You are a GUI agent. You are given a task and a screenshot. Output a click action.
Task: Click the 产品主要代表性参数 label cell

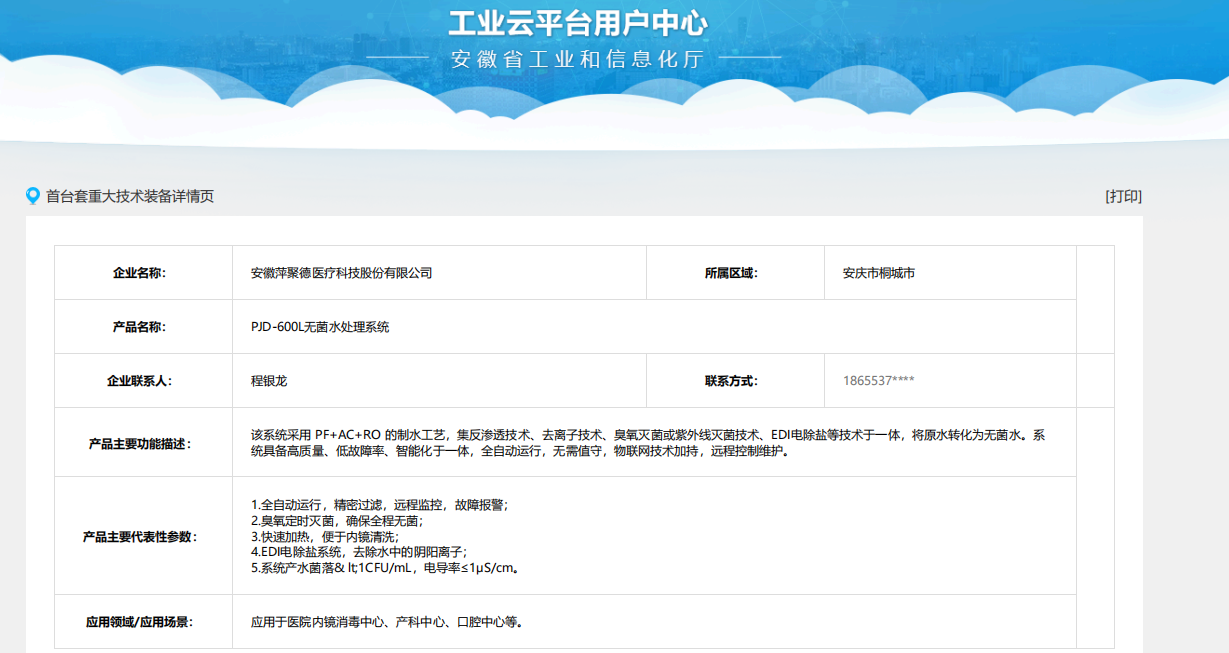tap(143, 535)
